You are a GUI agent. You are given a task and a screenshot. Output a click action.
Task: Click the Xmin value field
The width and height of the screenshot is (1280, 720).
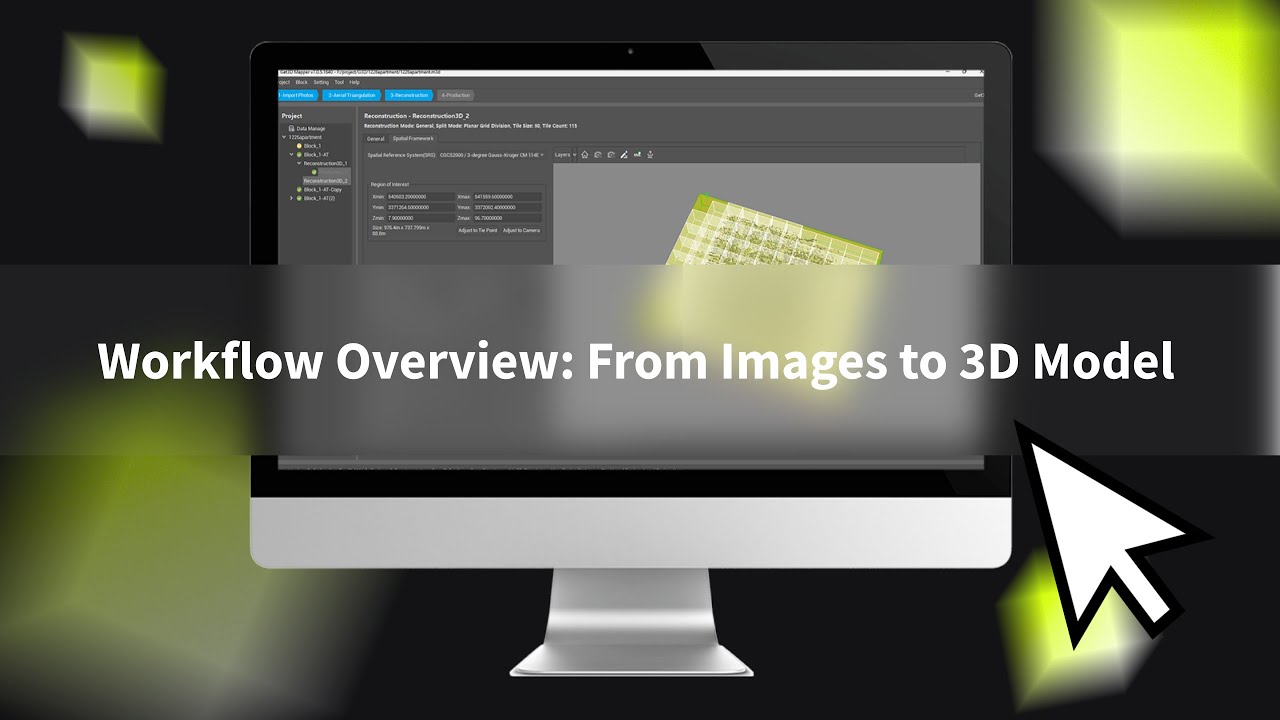pos(420,197)
